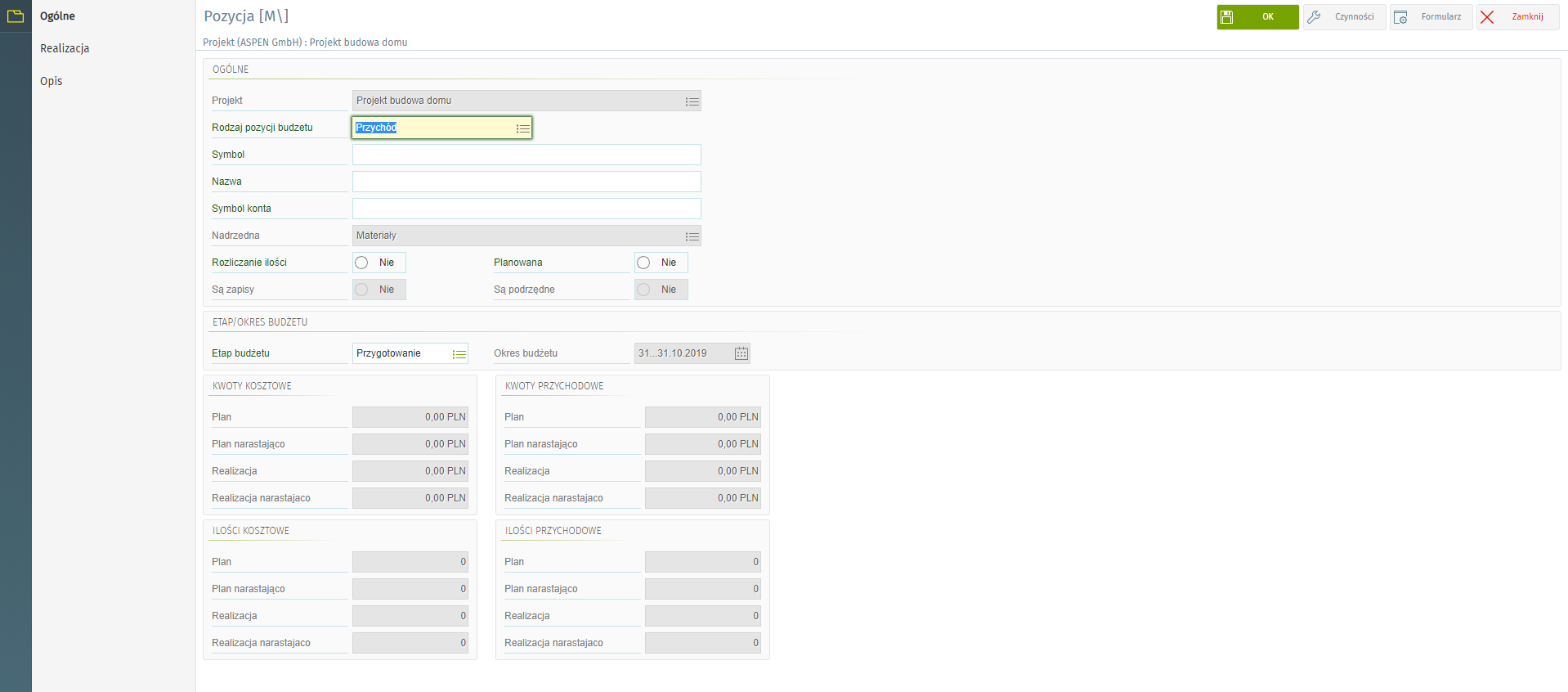Focus the Nazwa text field
This screenshot has width=1568, height=692.
click(526, 182)
